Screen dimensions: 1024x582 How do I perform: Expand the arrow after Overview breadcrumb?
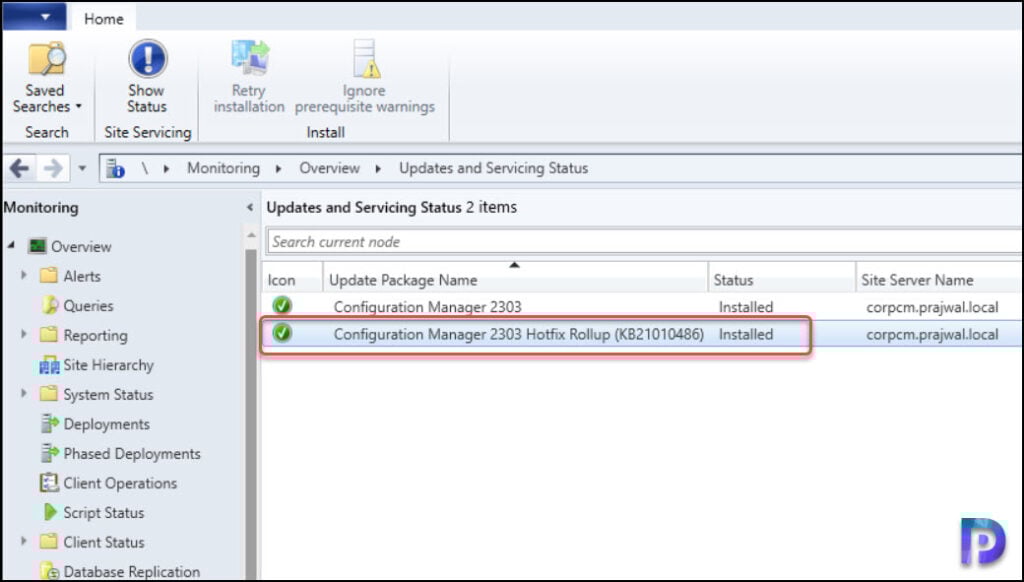point(378,169)
